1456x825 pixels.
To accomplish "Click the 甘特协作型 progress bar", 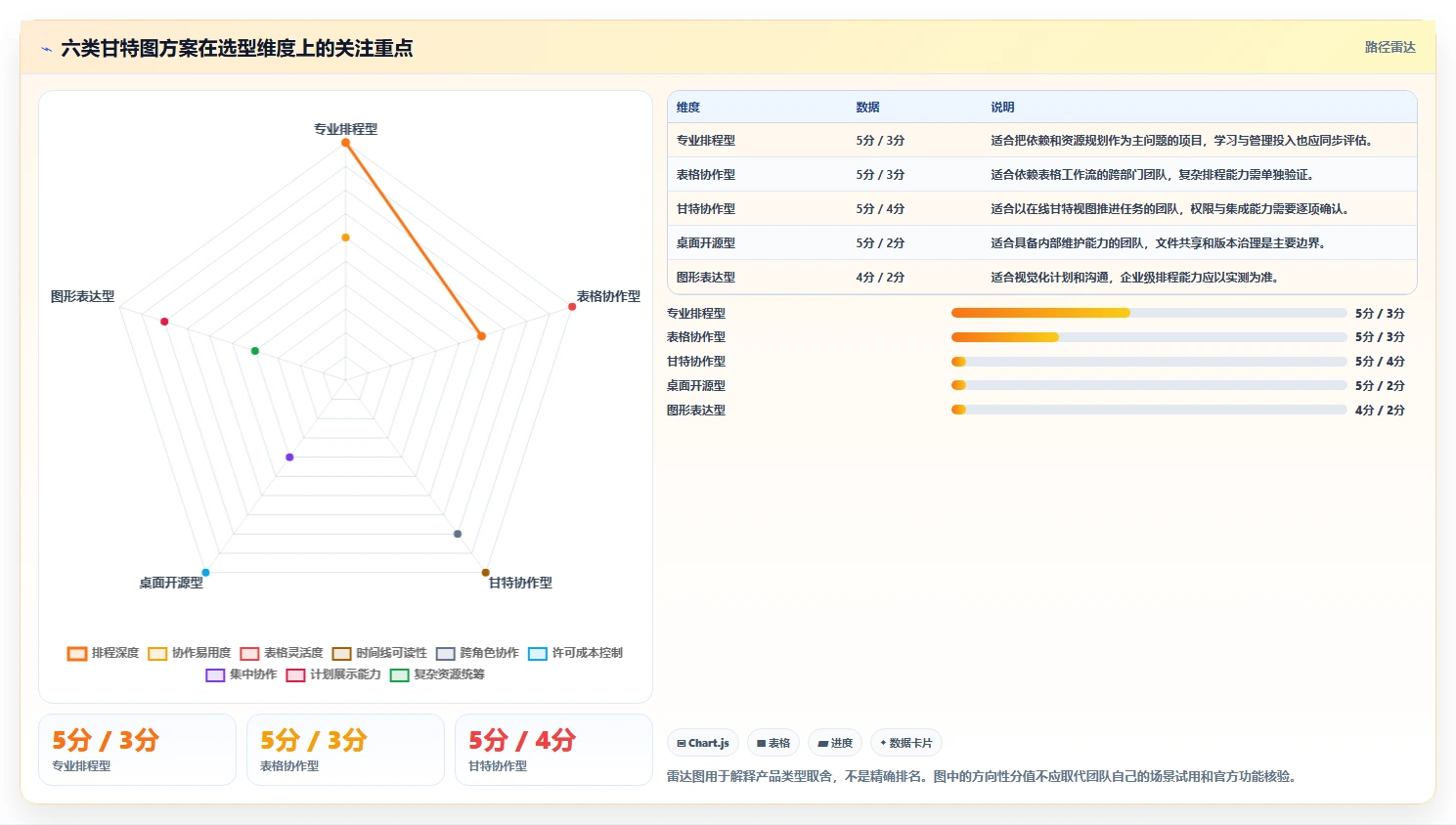I will pyautogui.click(x=1149, y=362).
